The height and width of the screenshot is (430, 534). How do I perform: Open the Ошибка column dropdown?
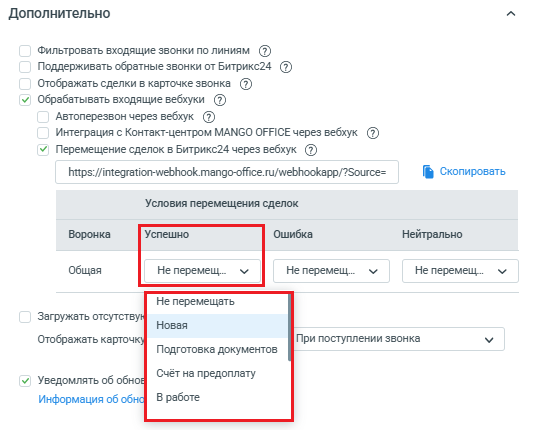click(x=331, y=271)
